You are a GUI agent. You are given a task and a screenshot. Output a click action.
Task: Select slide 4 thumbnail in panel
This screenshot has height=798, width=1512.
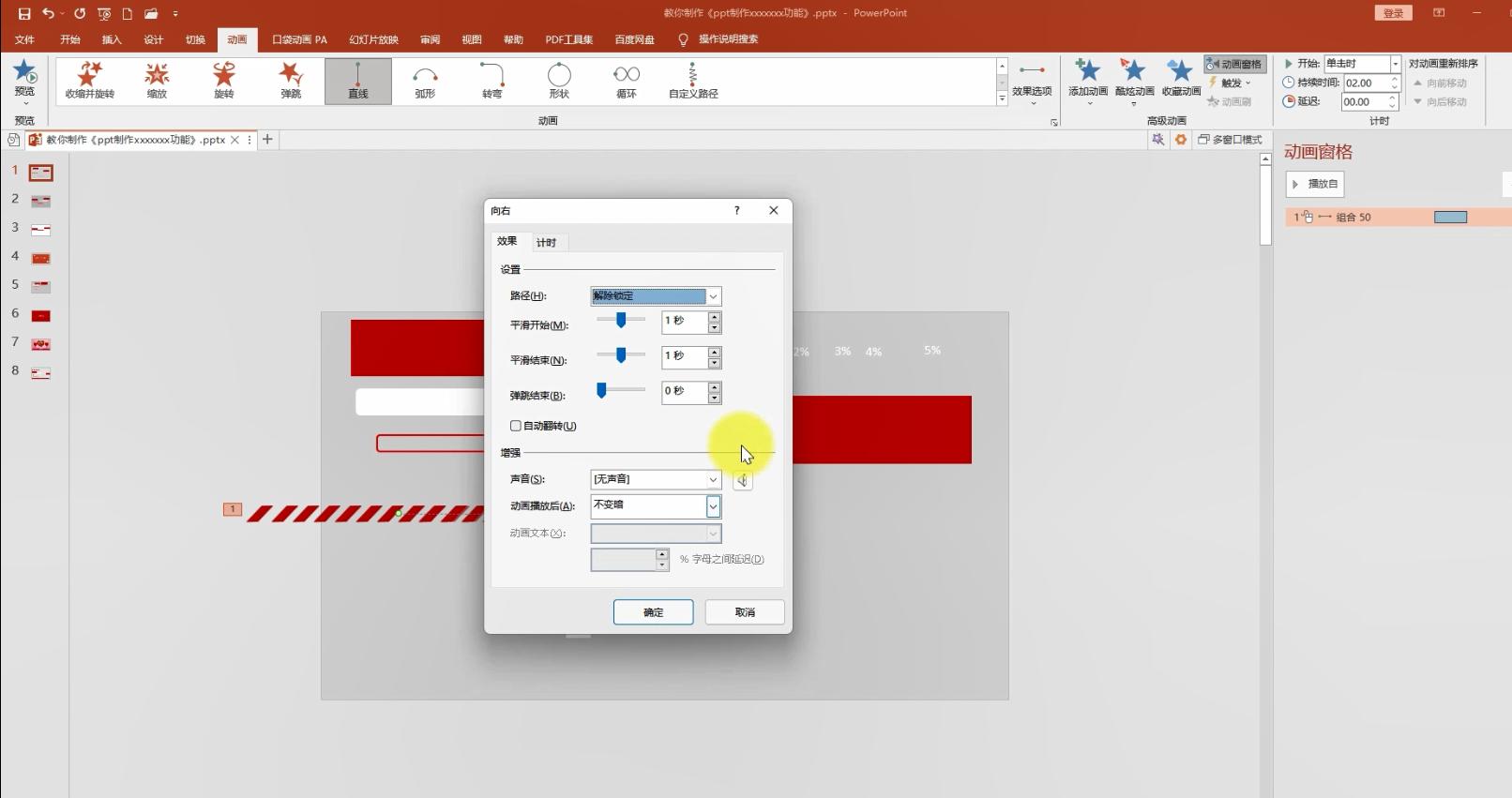(x=40, y=258)
